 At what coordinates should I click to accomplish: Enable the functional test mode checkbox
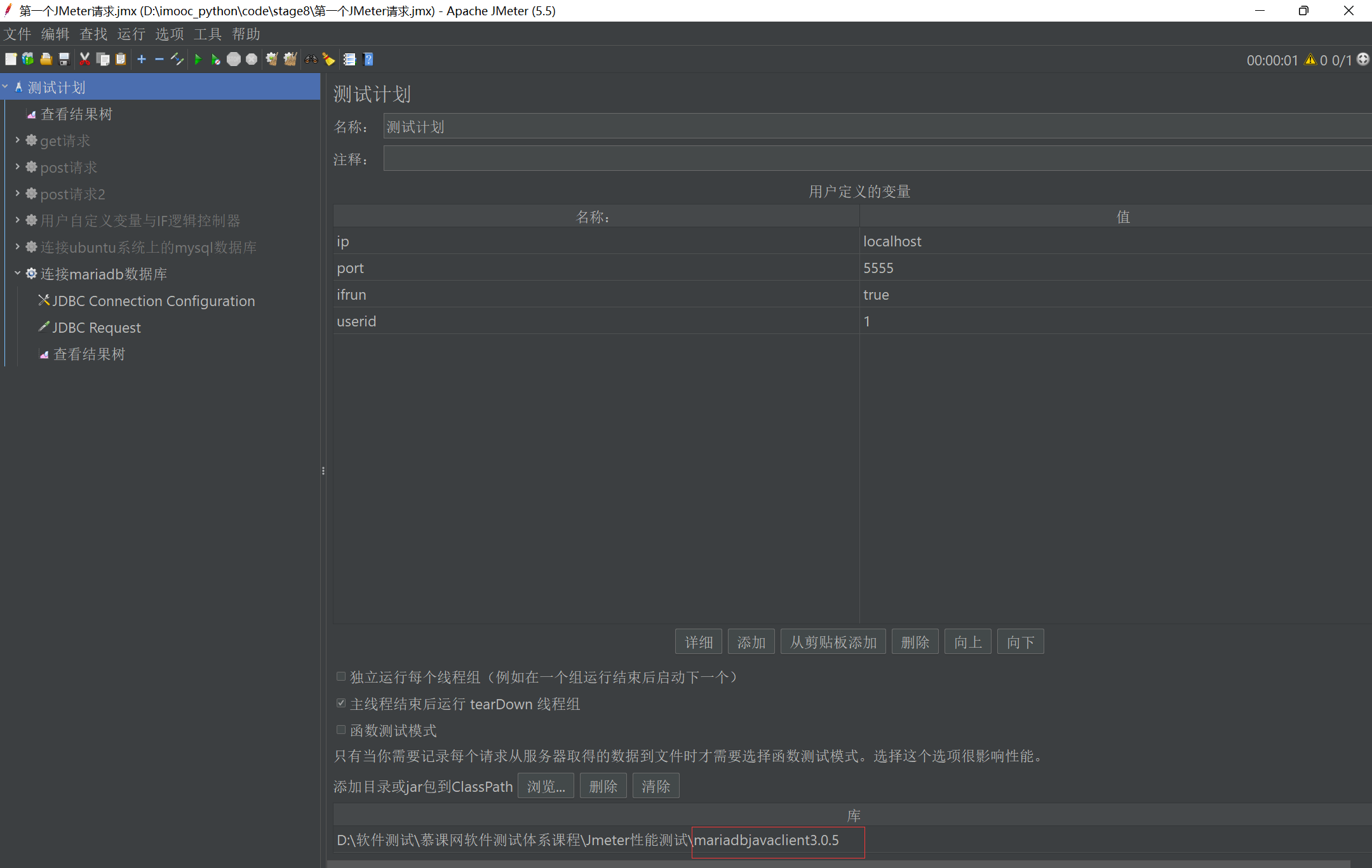click(341, 730)
